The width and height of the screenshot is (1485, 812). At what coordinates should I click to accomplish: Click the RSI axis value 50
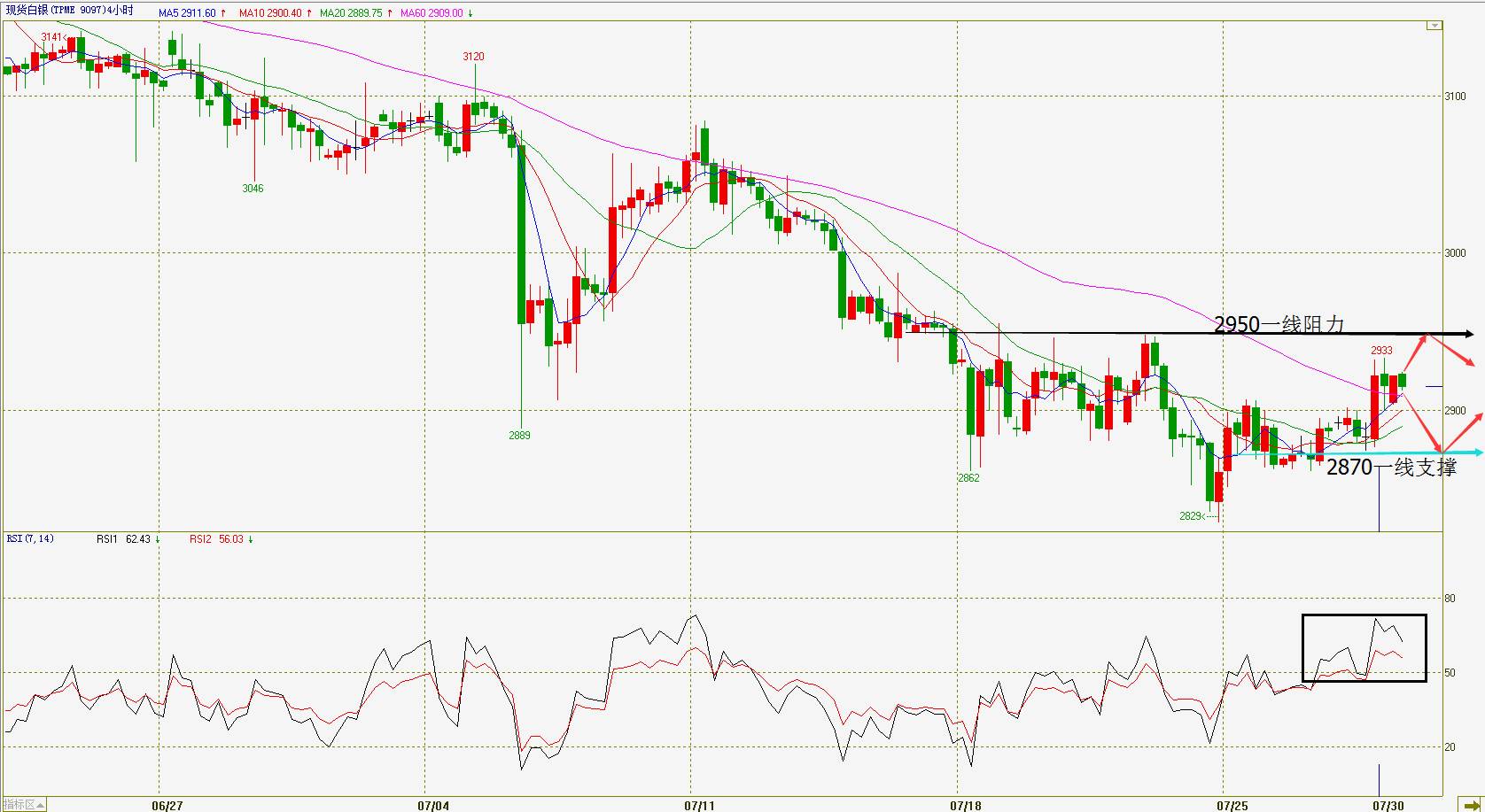tap(1450, 673)
